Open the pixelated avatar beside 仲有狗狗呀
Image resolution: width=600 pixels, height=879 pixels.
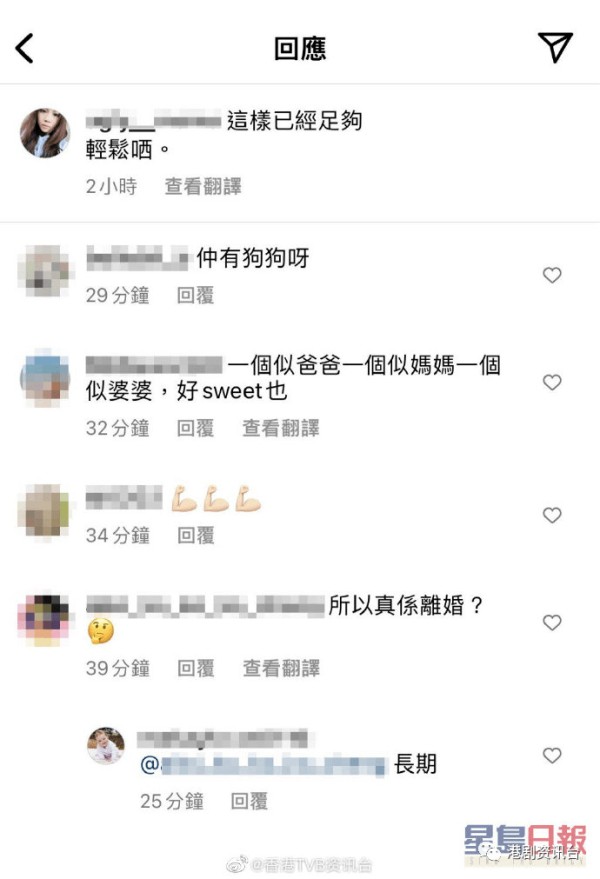tap(45, 271)
